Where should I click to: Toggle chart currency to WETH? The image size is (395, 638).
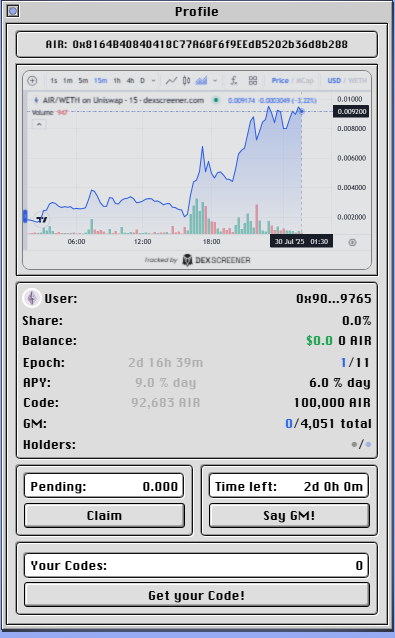pyautogui.click(x=358, y=81)
